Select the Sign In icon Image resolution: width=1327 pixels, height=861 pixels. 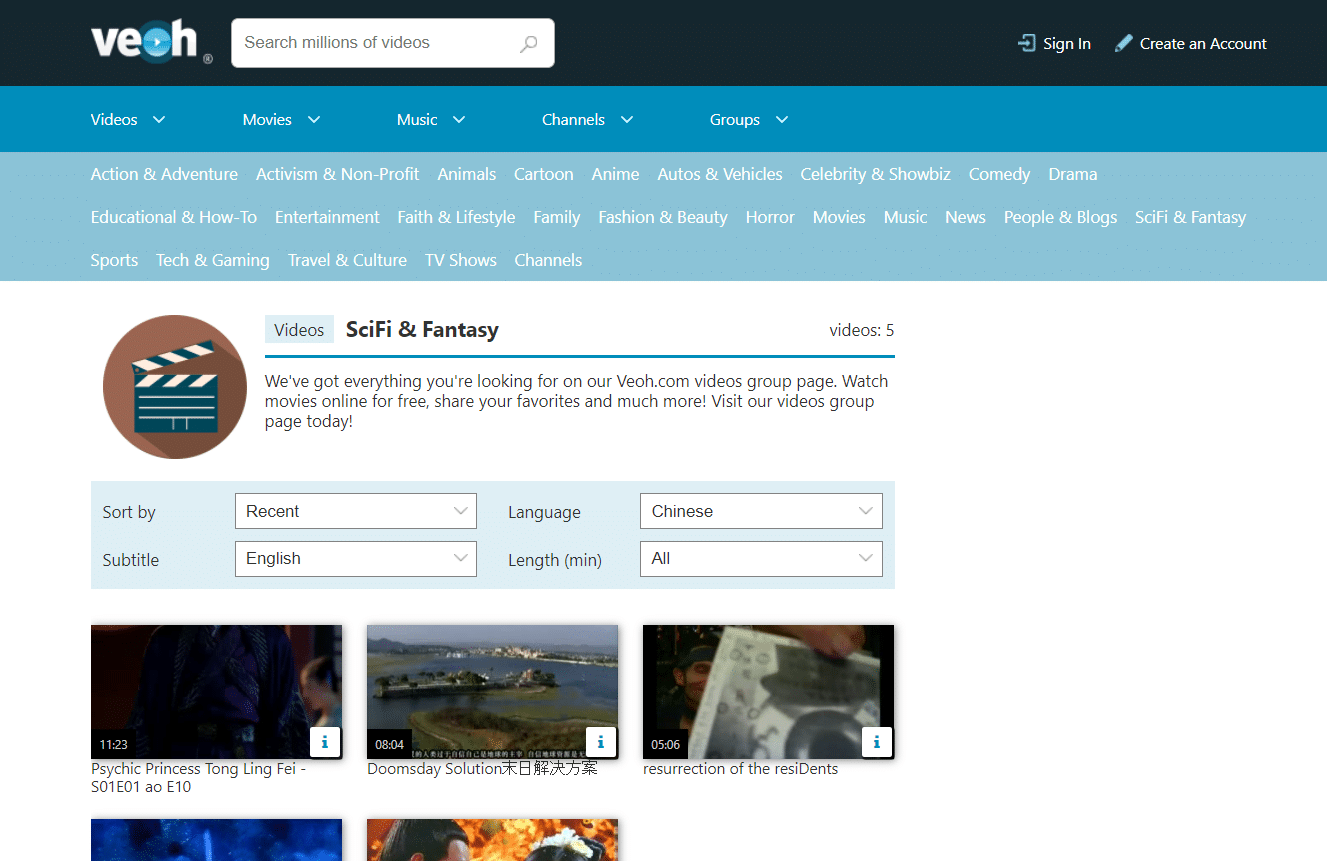[x=1027, y=43]
